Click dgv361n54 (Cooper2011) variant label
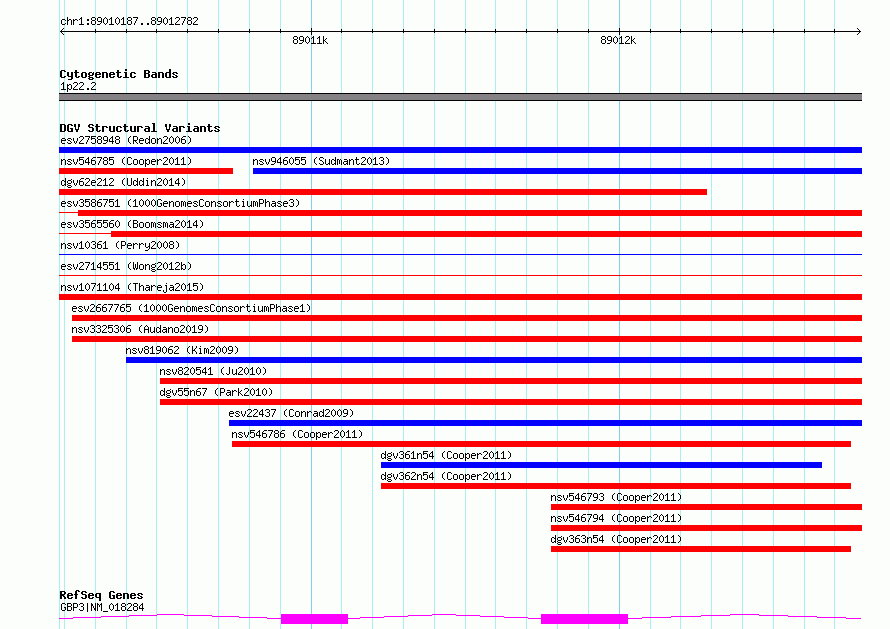The width and height of the screenshot is (890, 629). coord(446,455)
